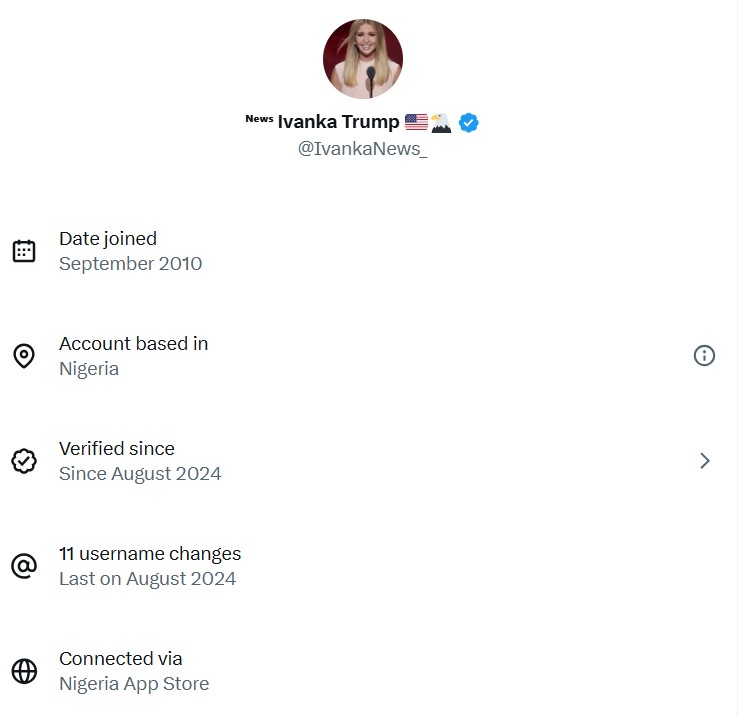Click the September 2010 join date
This screenshot has width=743, height=717.
point(130,264)
